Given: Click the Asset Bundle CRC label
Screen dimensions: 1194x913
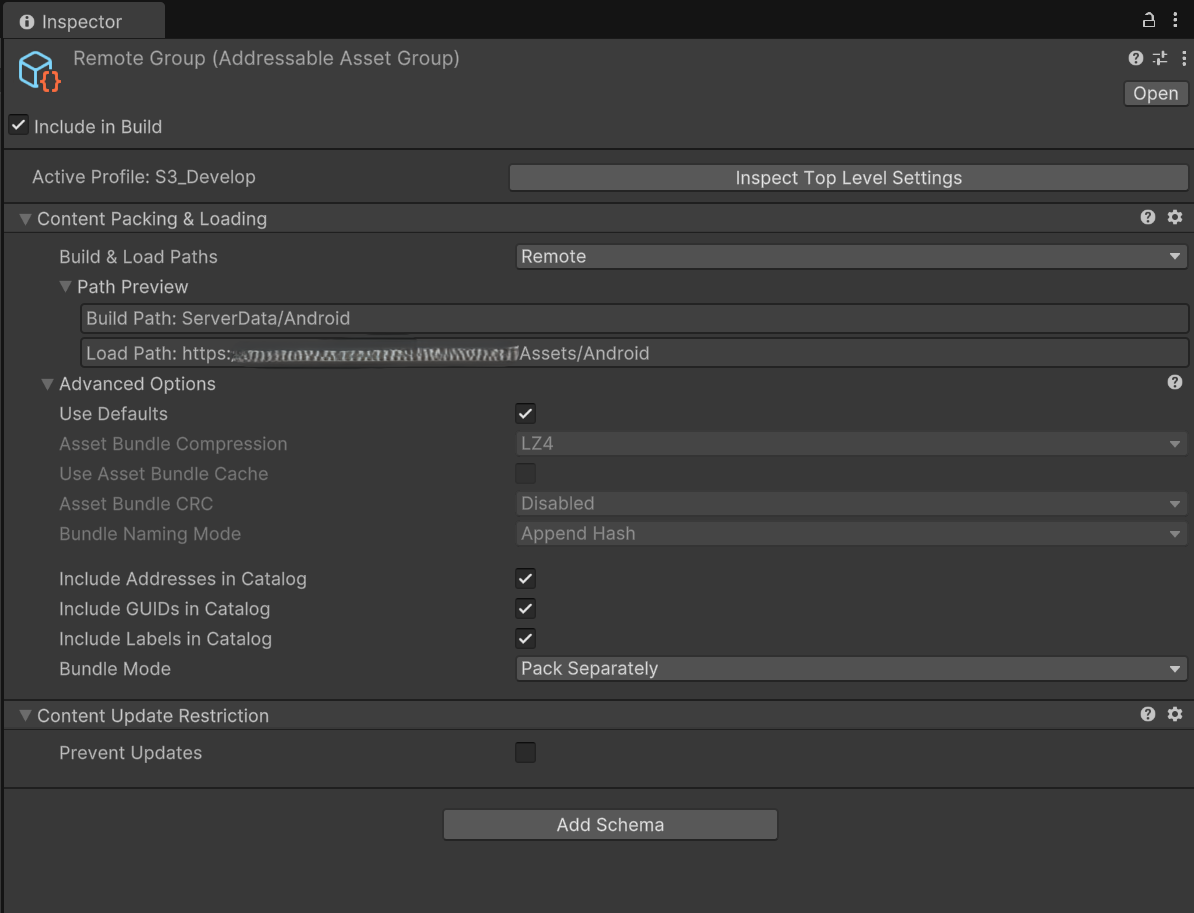Looking at the screenshot, I should (136, 504).
